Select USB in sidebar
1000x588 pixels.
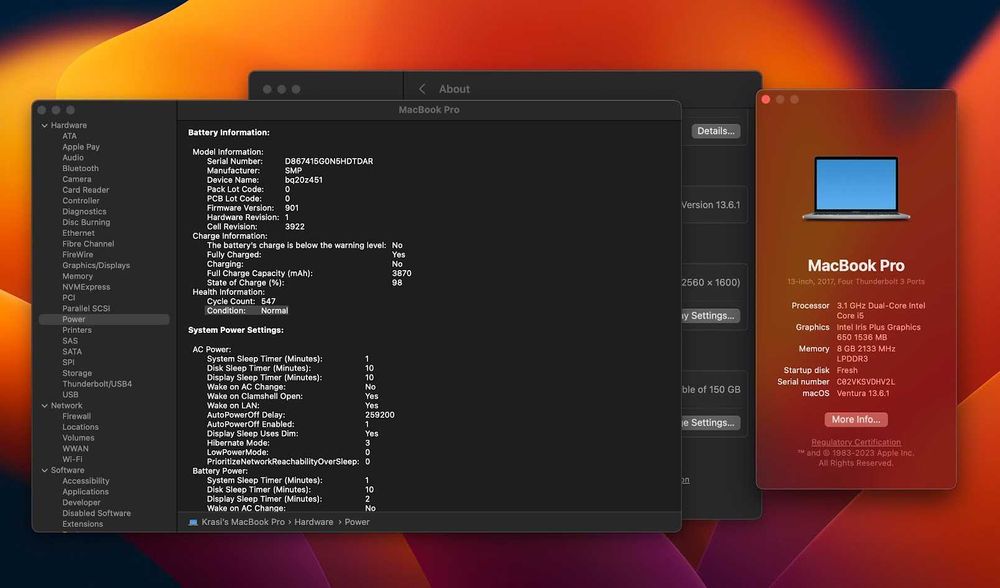pyautogui.click(x=70, y=395)
